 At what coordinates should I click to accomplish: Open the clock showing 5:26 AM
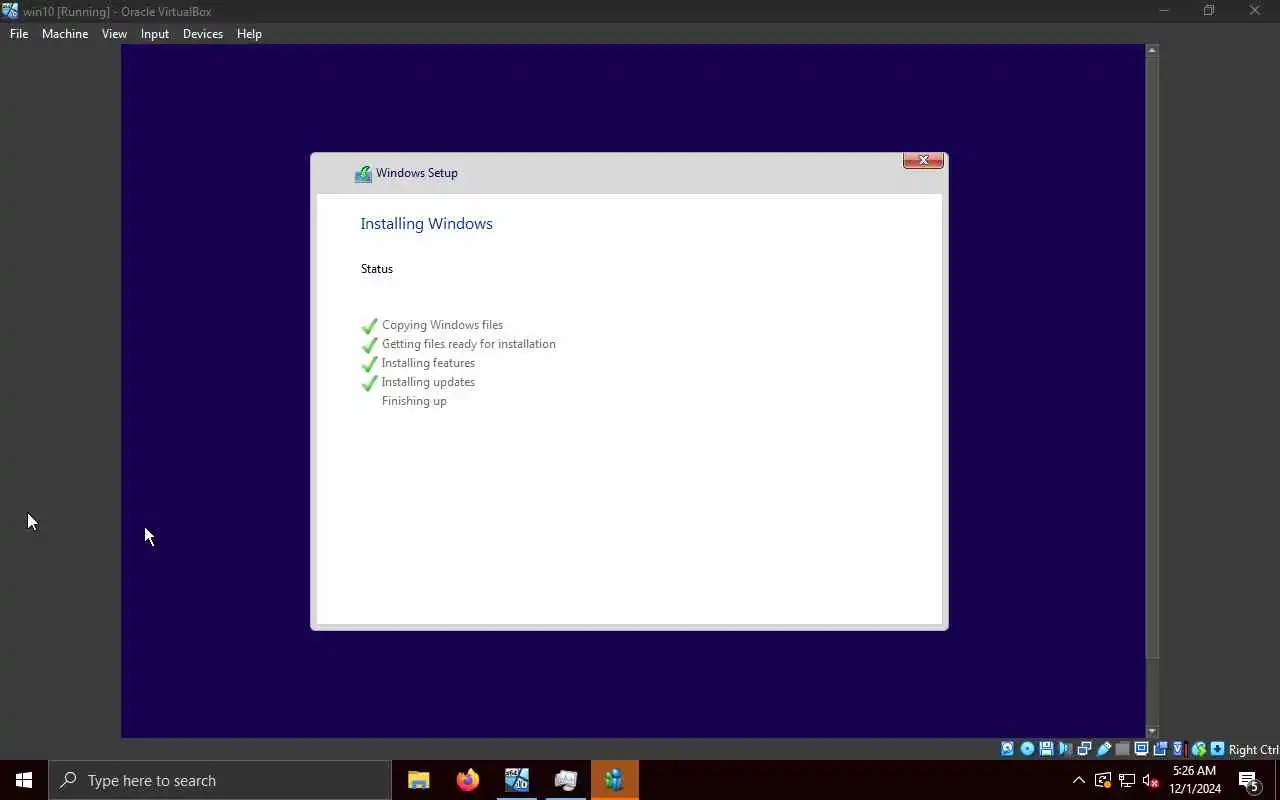point(1195,780)
